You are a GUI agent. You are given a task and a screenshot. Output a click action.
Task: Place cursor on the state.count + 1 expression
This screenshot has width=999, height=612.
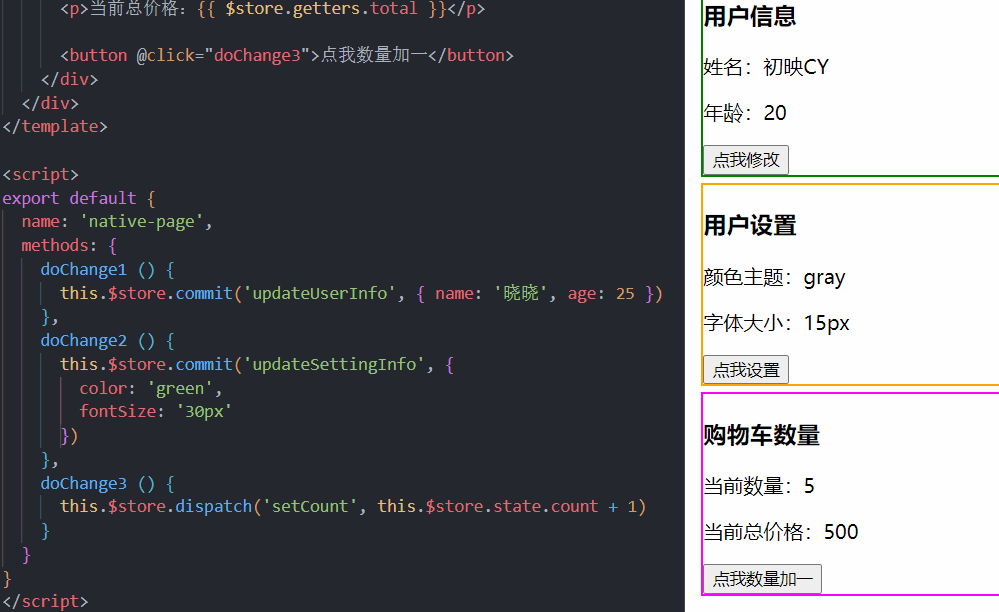(565, 506)
